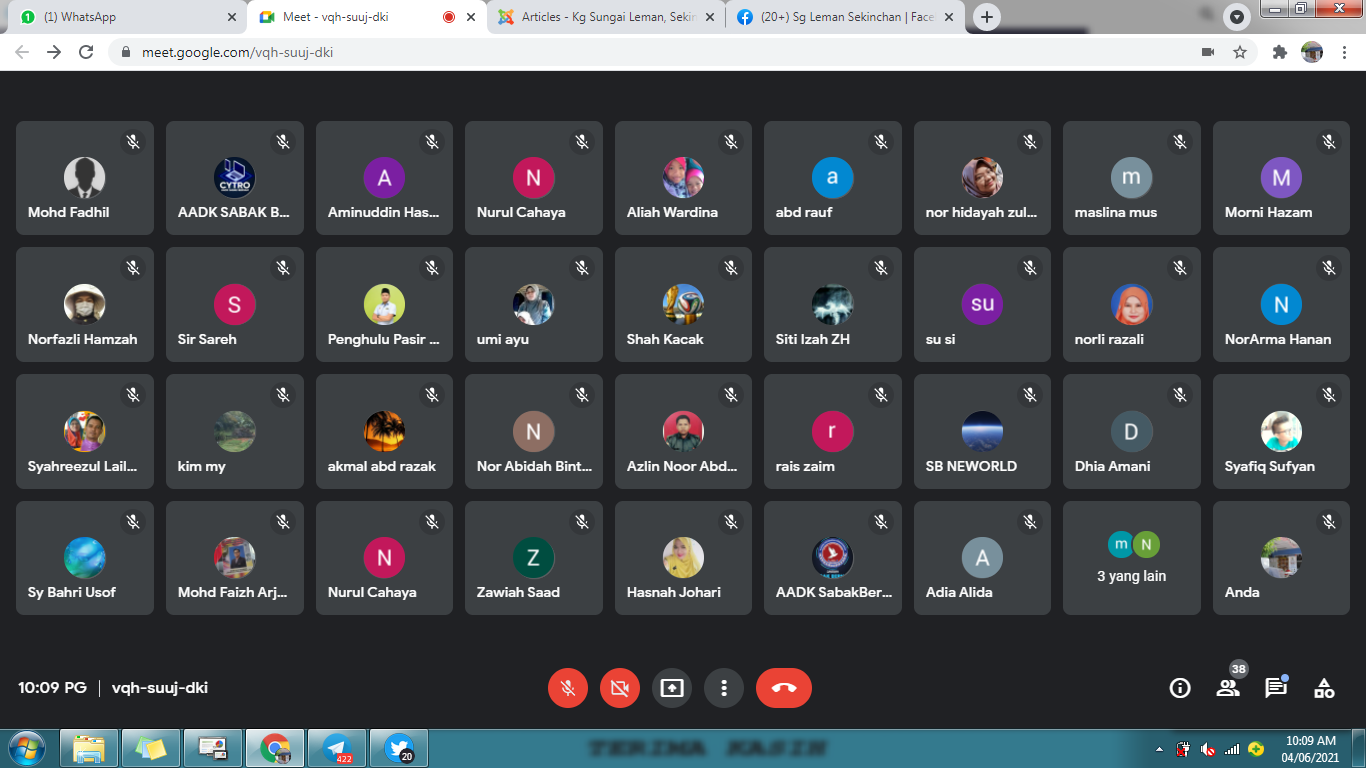
Task: Open the Chrome extensions puzzle icon
Action: point(1279,52)
